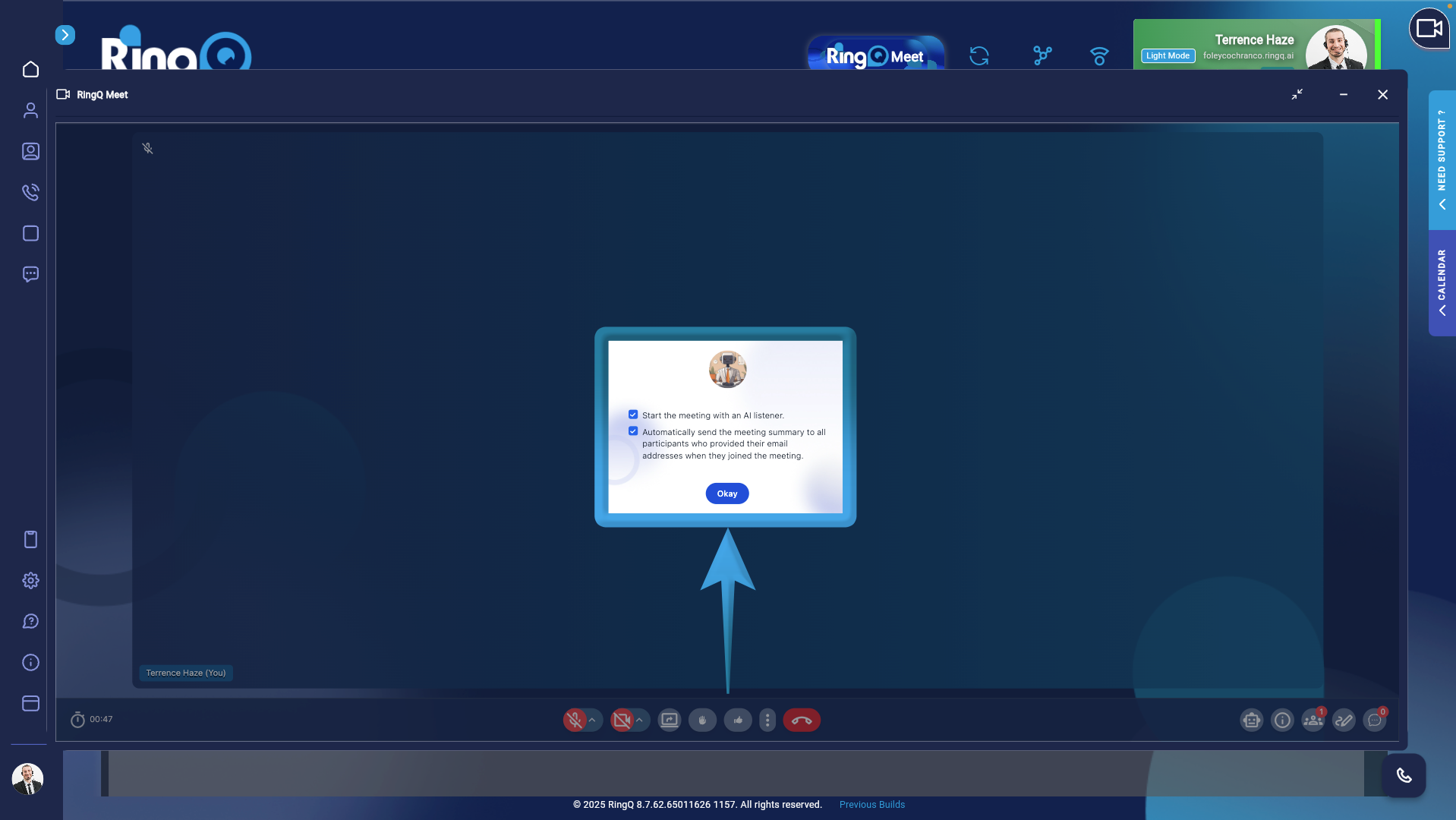This screenshot has width=1456, height=820.
Task: Open the reactions thumbs-up control
Action: click(x=737, y=720)
